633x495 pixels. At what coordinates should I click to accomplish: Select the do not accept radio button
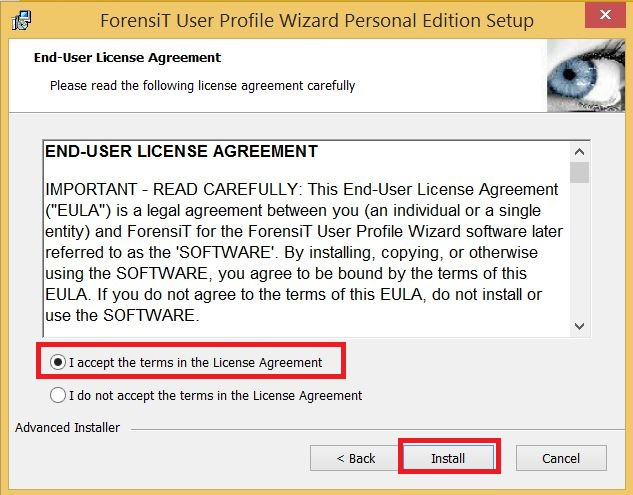click(x=58, y=395)
